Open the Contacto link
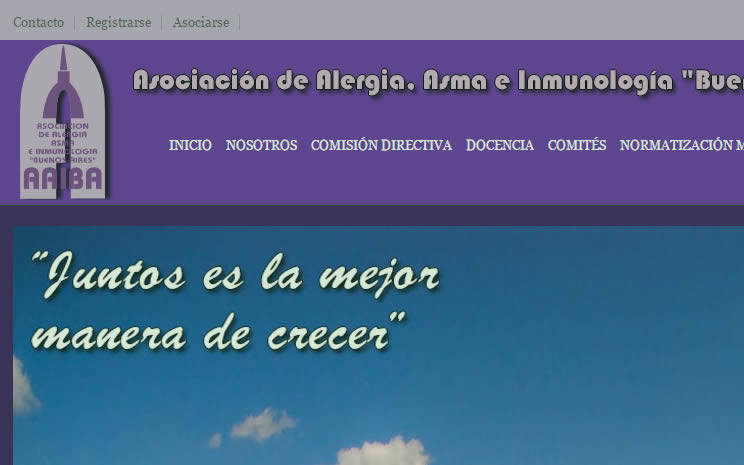The width and height of the screenshot is (744, 465). pyautogui.click(x=38, y=22)
